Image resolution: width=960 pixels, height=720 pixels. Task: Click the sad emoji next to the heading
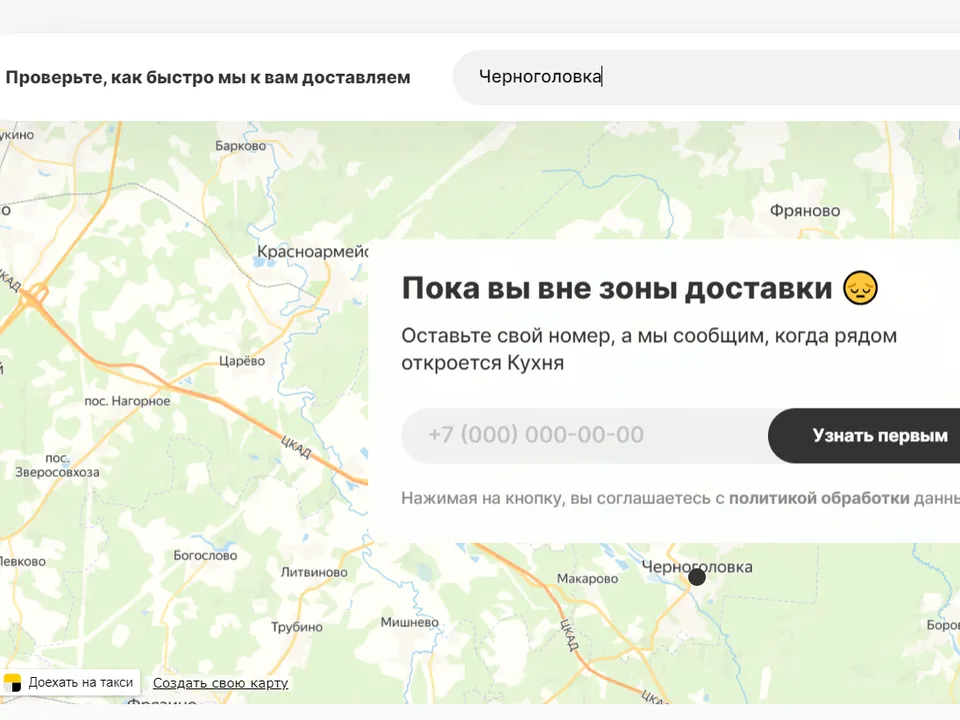click(857, 288)
